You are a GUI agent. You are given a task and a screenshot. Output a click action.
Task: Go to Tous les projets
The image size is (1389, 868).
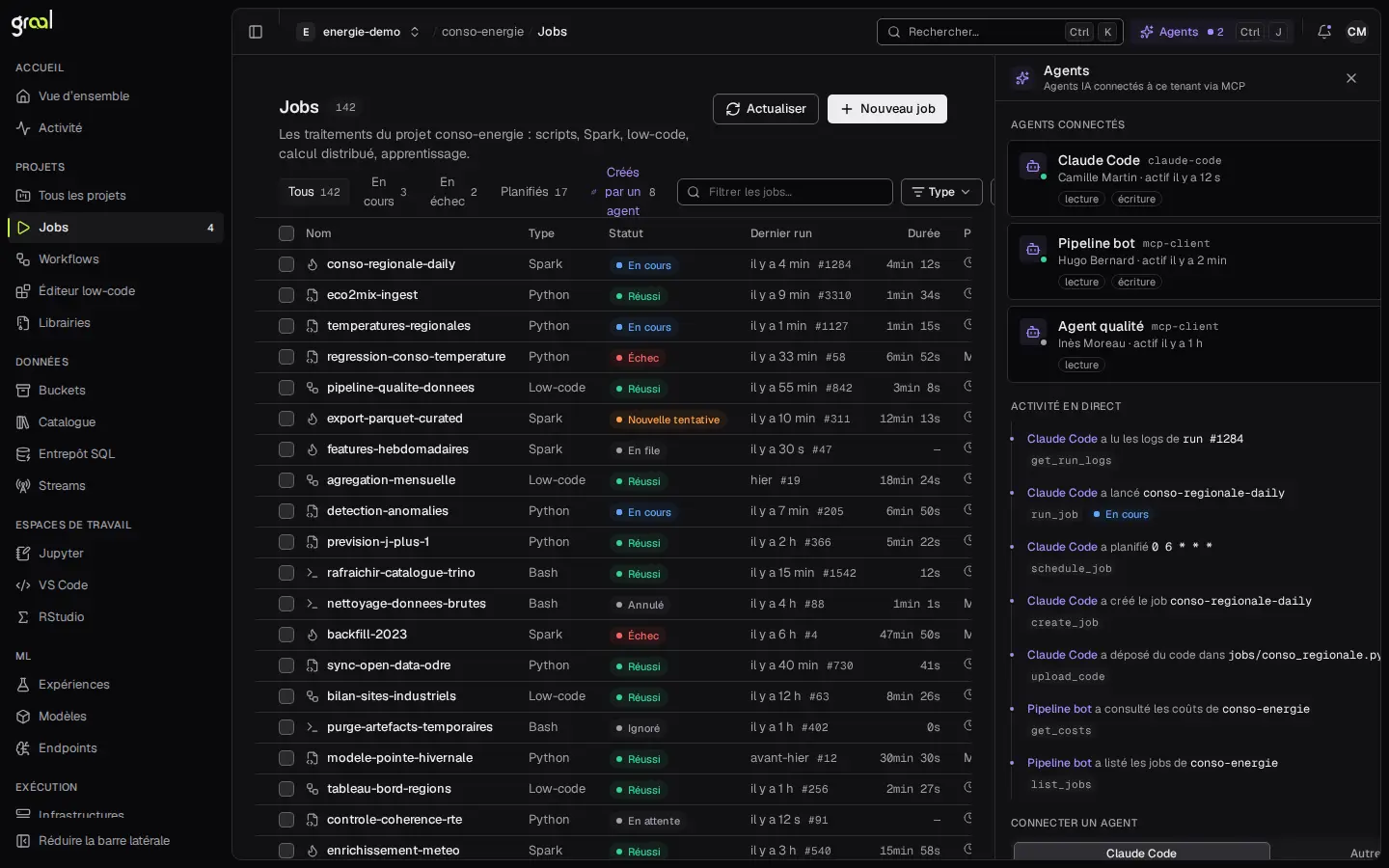(116, 196)
